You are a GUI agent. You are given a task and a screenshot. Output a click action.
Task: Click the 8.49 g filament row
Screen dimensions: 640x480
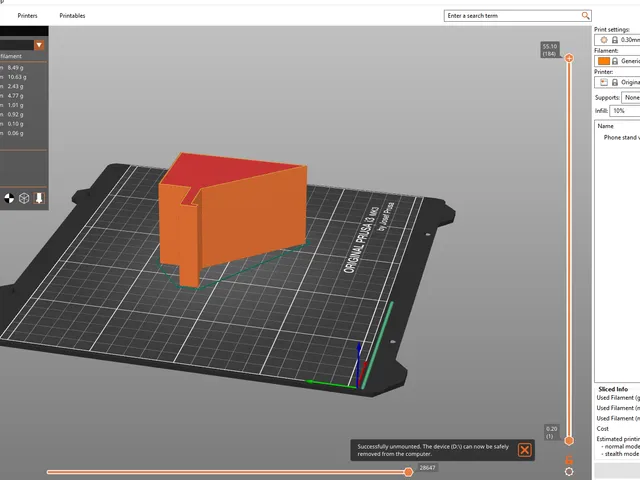[23, 68]
